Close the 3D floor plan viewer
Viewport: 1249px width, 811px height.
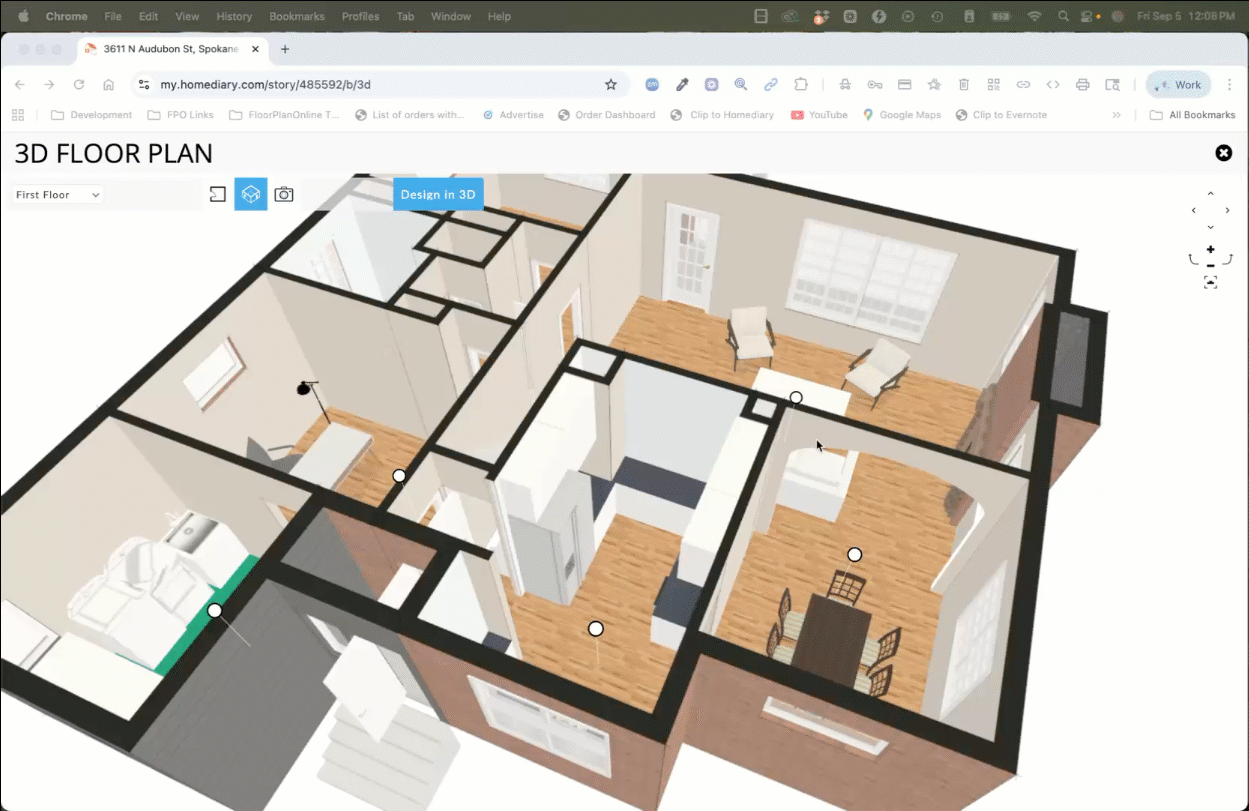[1223, 153]
